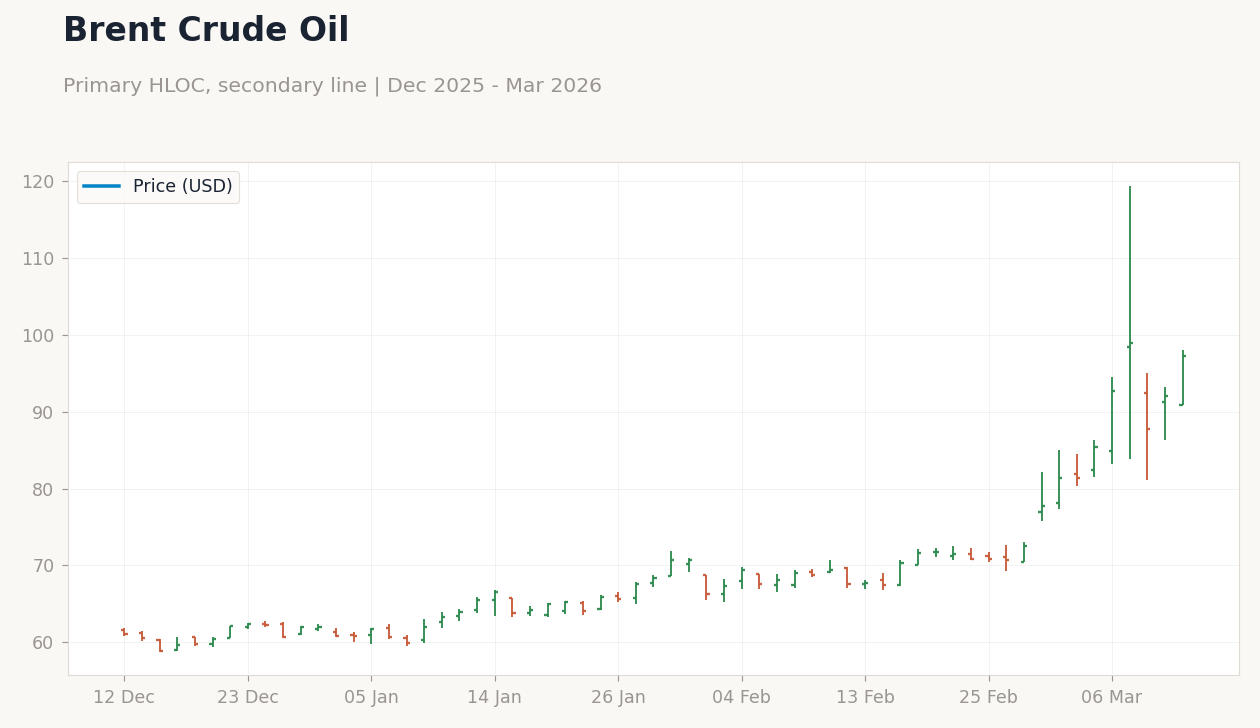Screen dimensions: 1260x728
Task: Click the 12 Dec axis label
Action: (x=125, y=696)
